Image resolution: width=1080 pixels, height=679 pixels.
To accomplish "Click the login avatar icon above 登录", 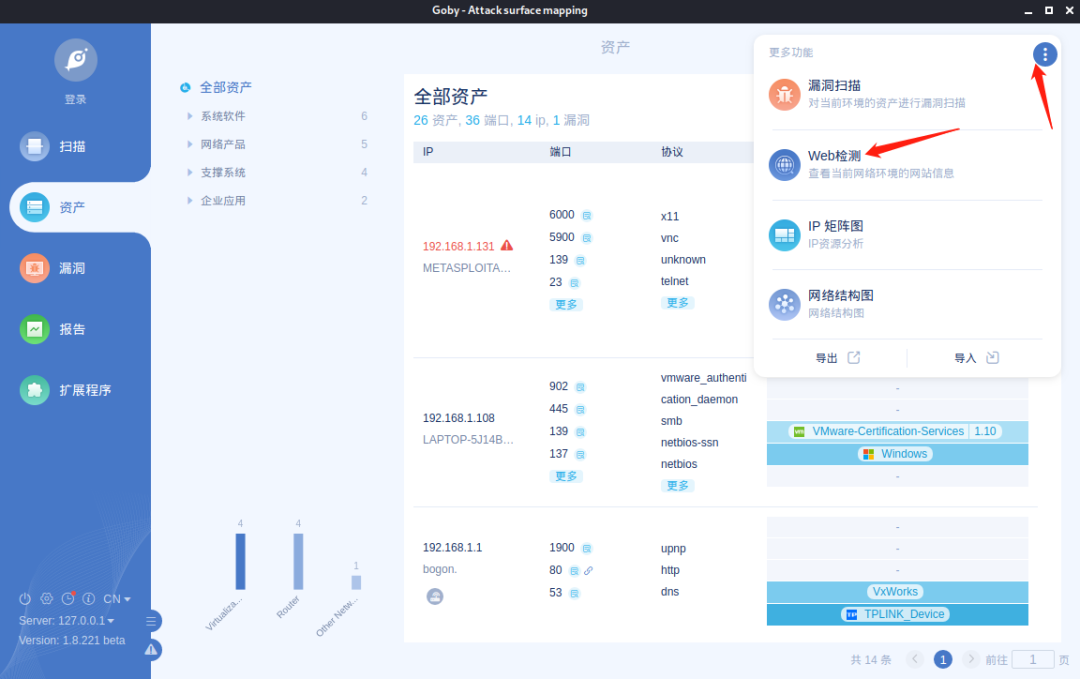I will click(76, 60).
